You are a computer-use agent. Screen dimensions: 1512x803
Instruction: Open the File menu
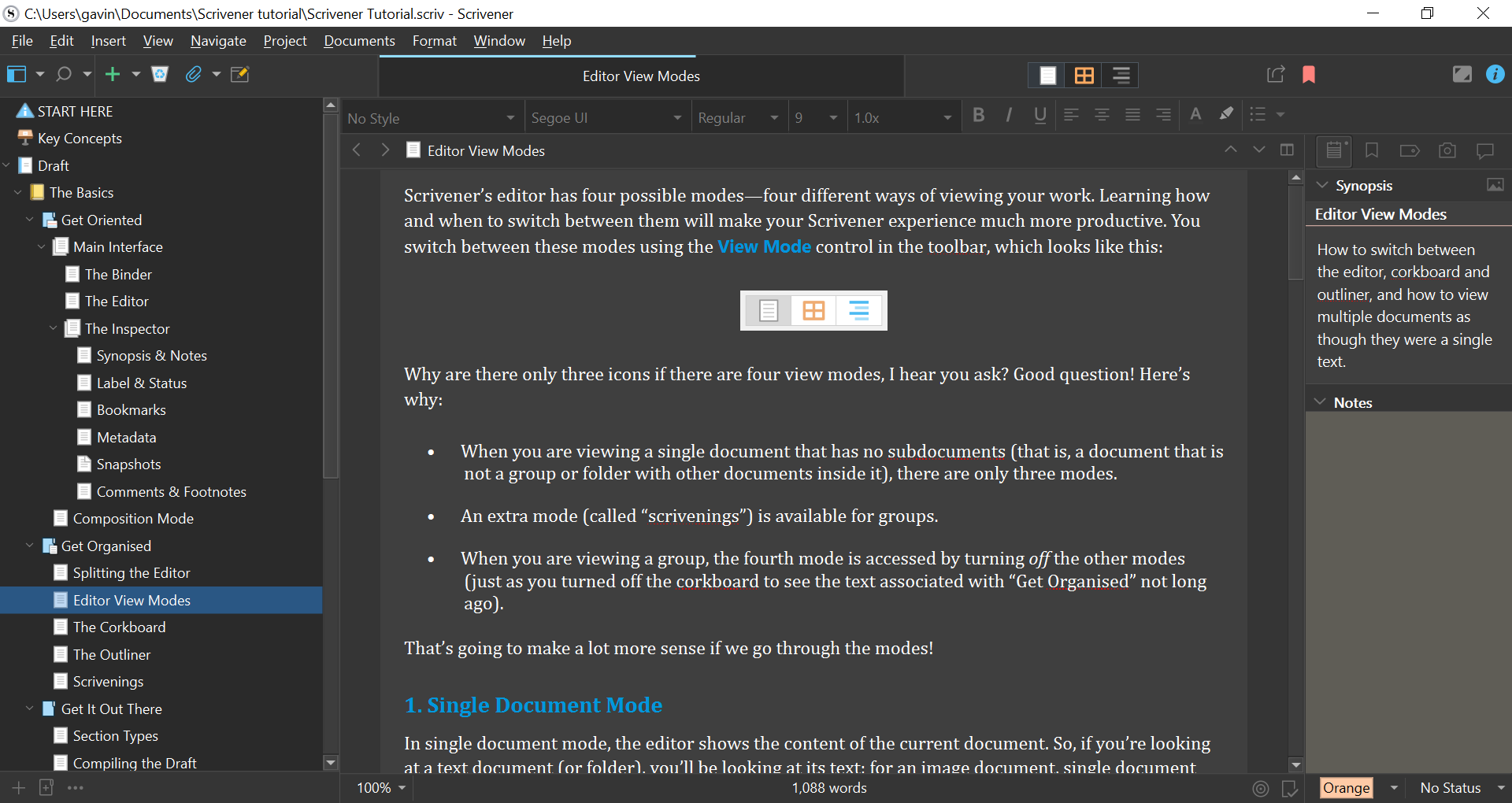pyautogui.click(x=22, y=41)
